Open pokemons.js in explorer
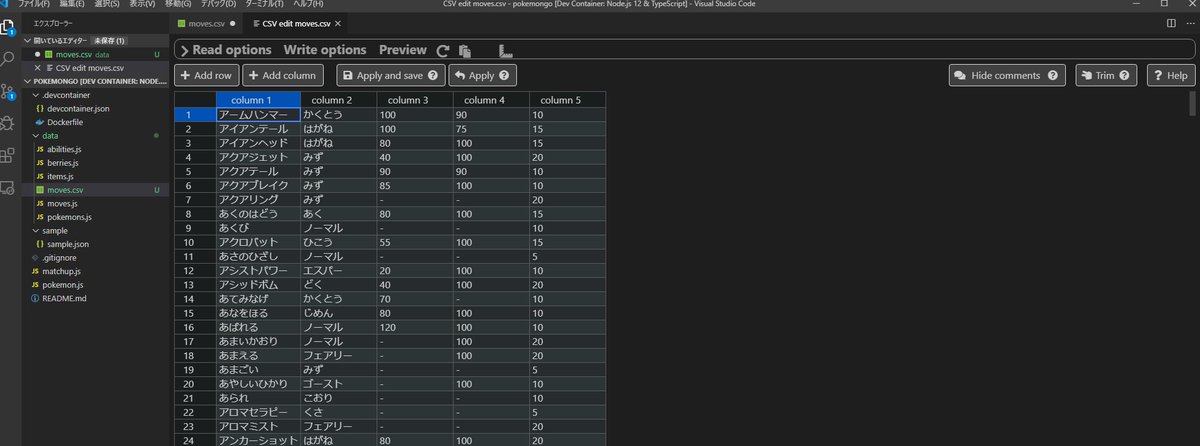Image resolution: width=1200 pixels, height=446 pixels. point(69,217)
